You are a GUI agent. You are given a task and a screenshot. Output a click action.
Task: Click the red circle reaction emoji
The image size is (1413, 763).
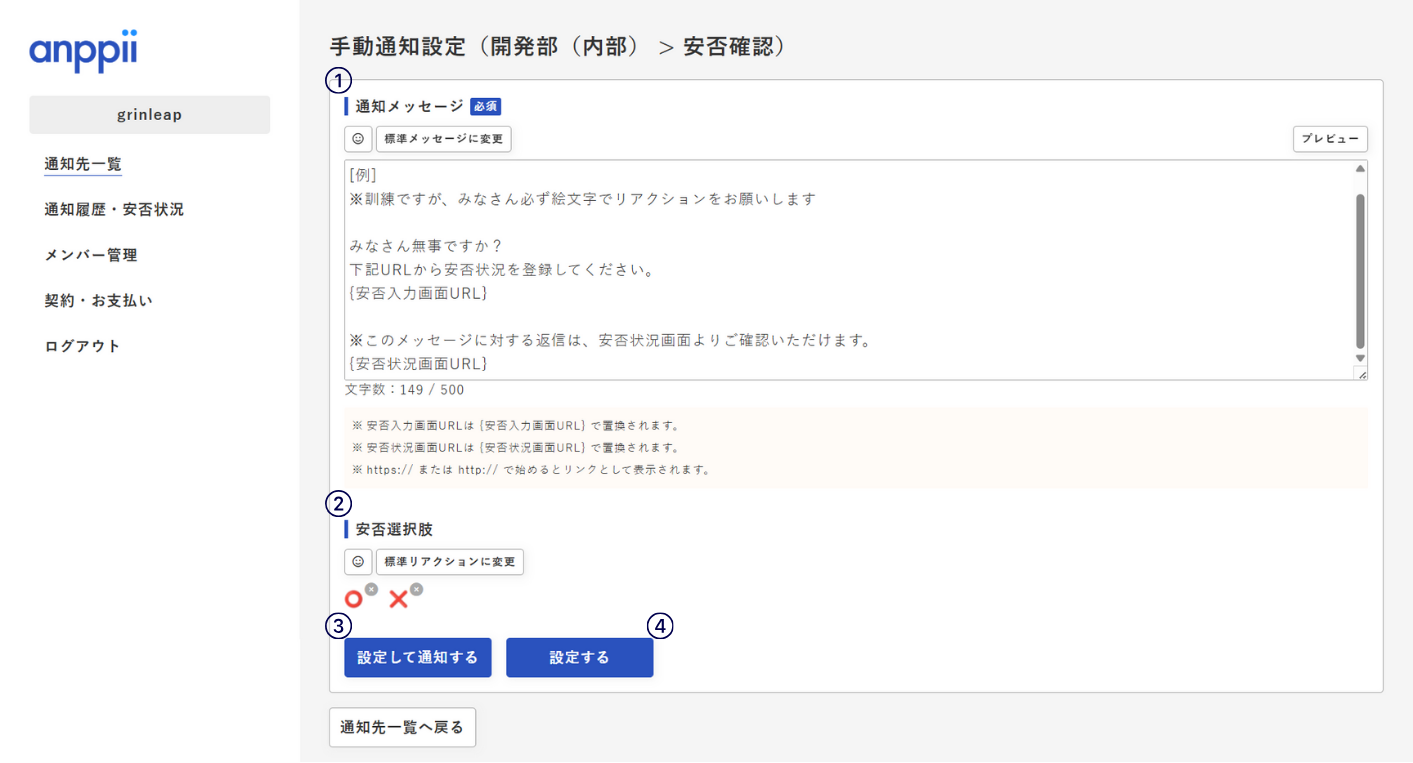pyautogui.click(x=354, y=600)
